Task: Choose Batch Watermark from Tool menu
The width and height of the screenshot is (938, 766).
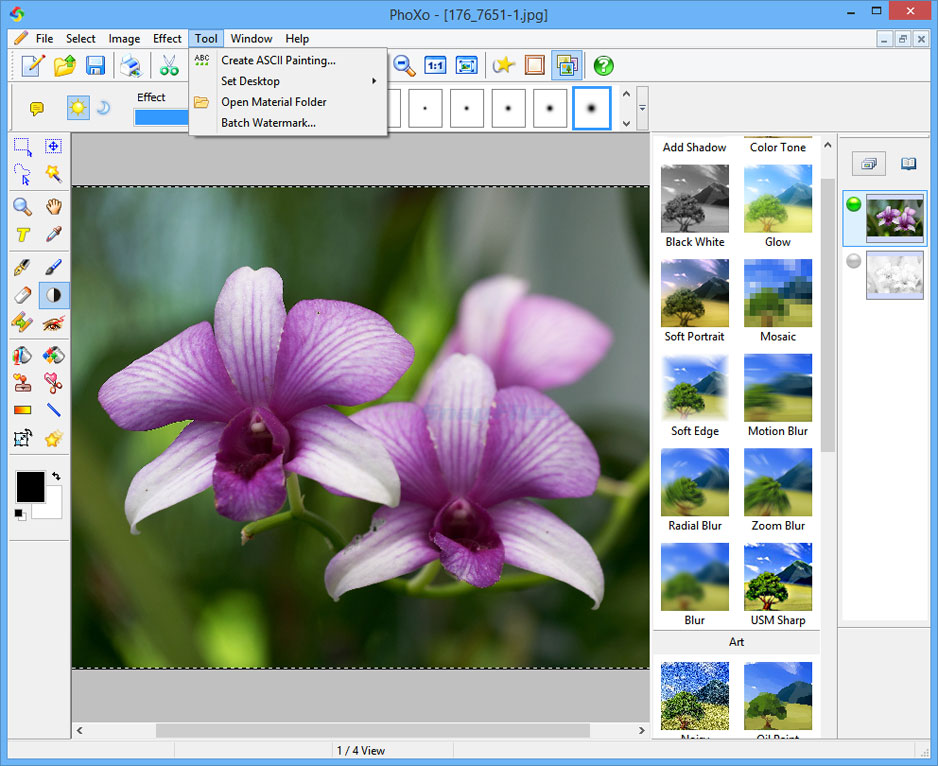Action: click(x=268, y=123)
